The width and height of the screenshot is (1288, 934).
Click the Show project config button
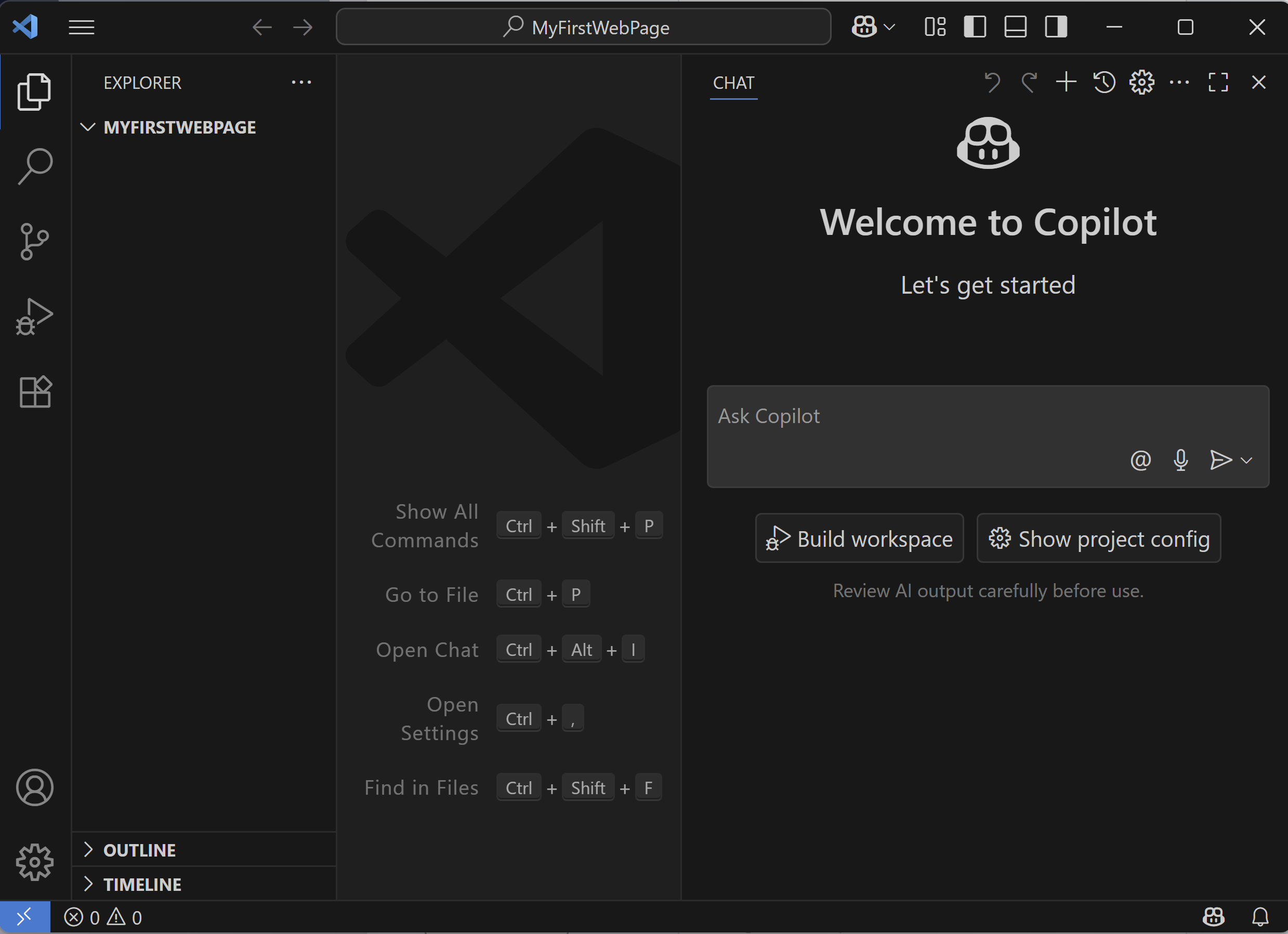[x=1098, y=538]
